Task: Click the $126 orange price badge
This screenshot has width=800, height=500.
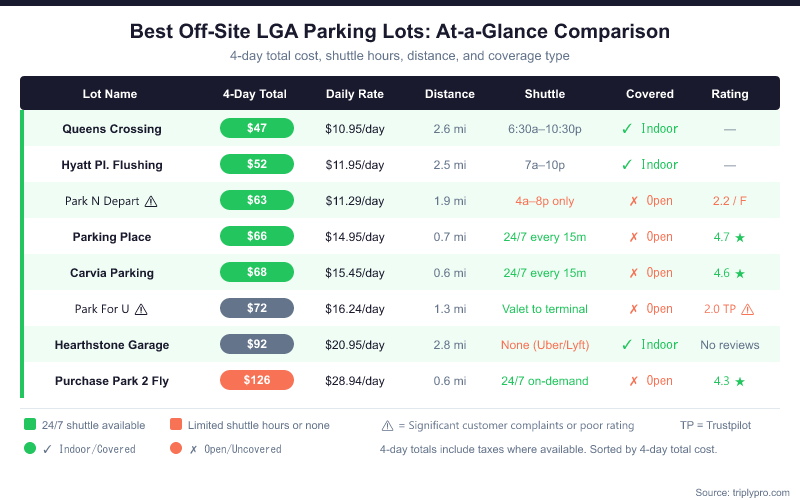Action: pos(257,380)
